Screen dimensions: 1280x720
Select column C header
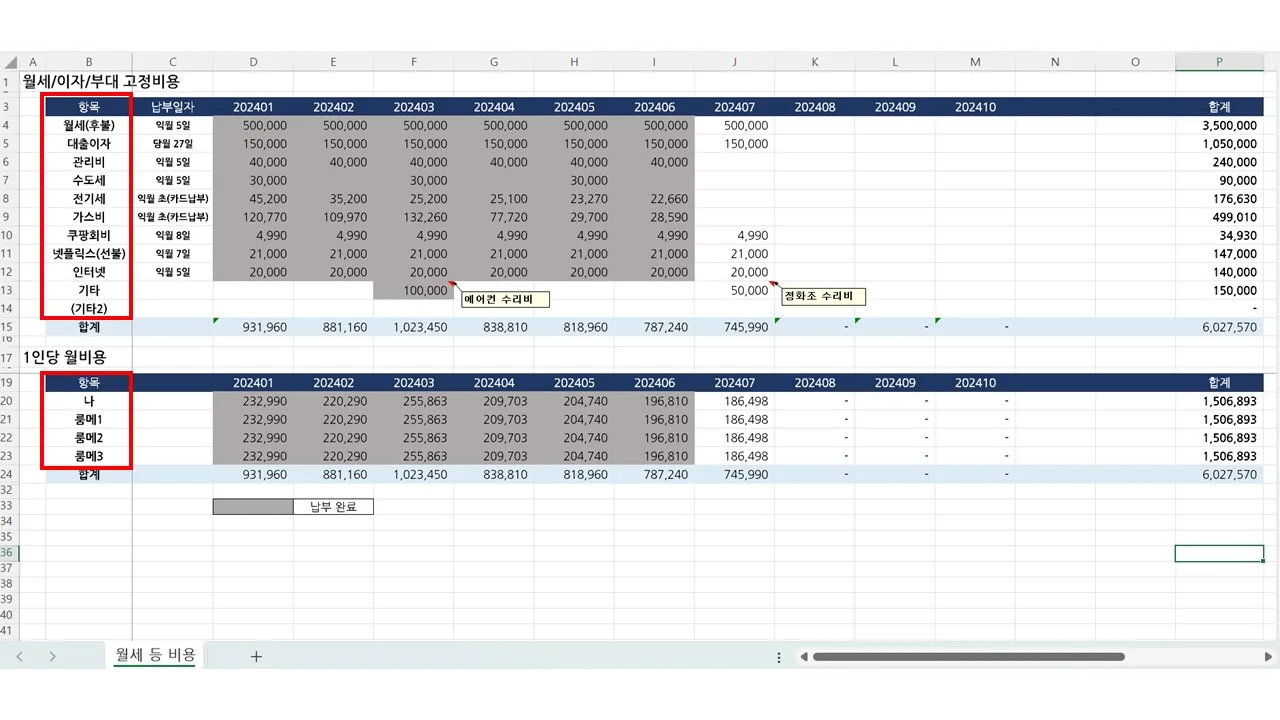[x=172, y=62]
